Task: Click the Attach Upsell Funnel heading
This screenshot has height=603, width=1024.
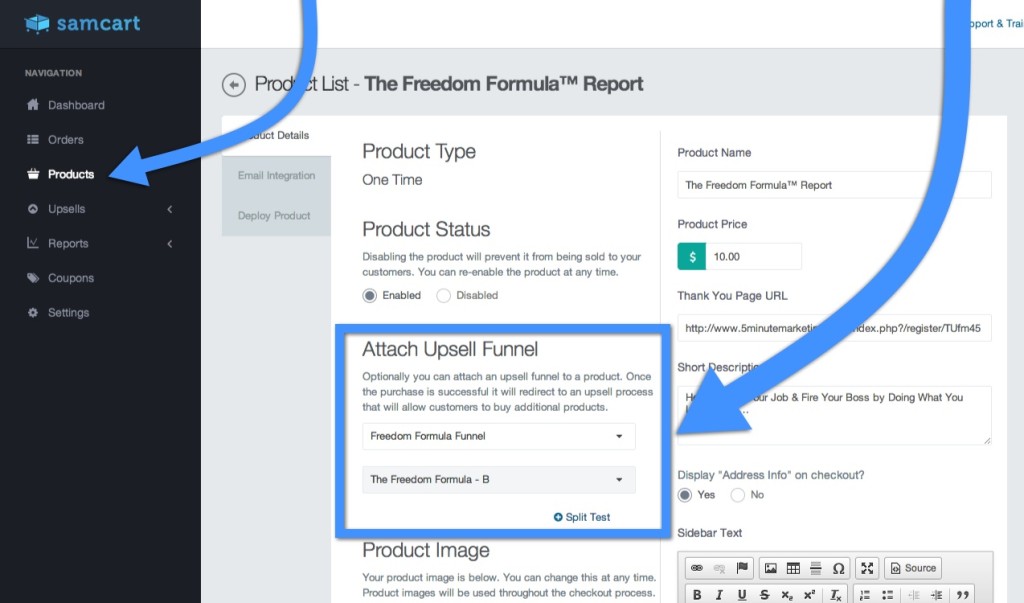Action: click(x=450, y=349)
